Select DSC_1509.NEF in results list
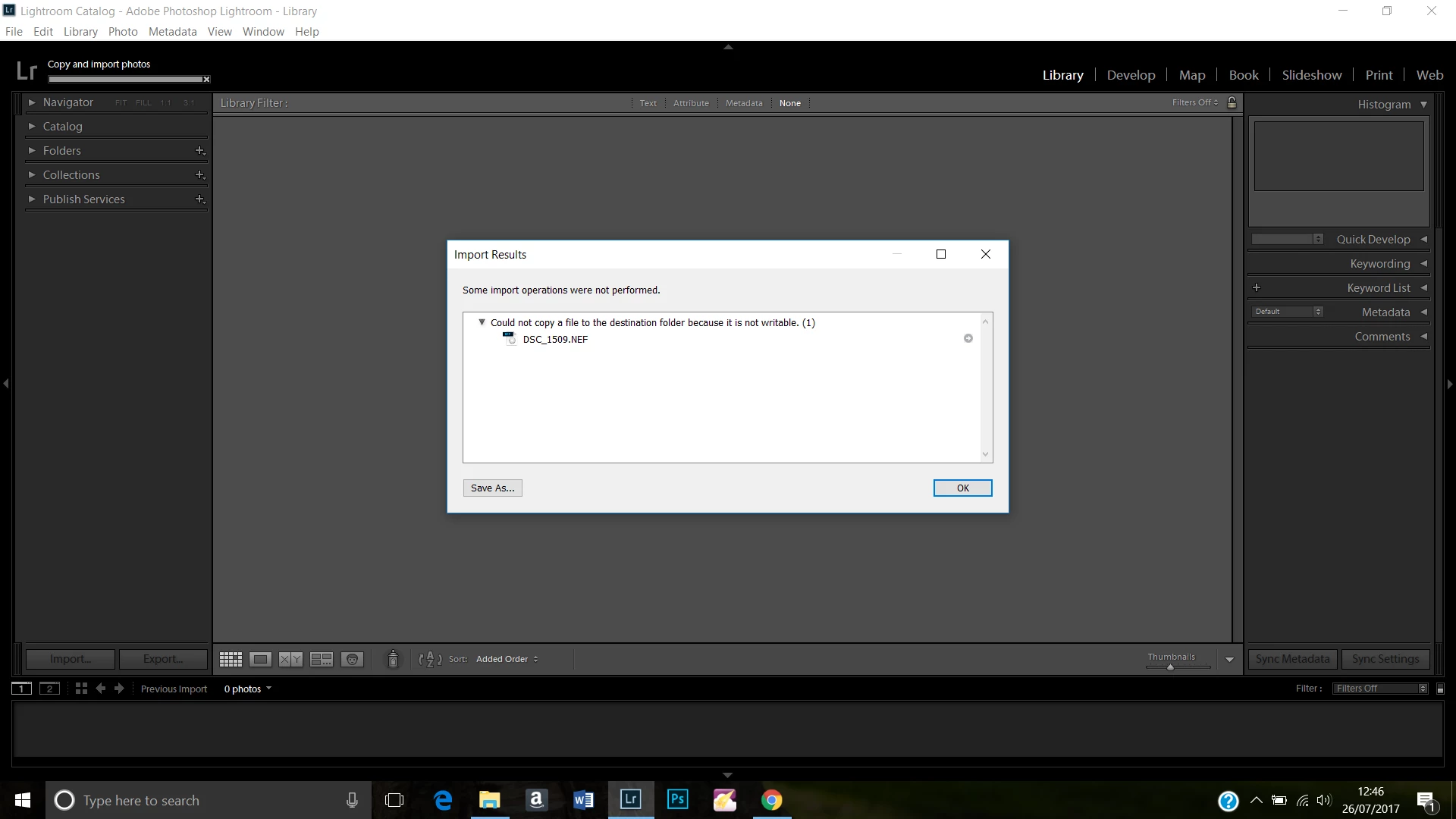 (x=555, y=339)
